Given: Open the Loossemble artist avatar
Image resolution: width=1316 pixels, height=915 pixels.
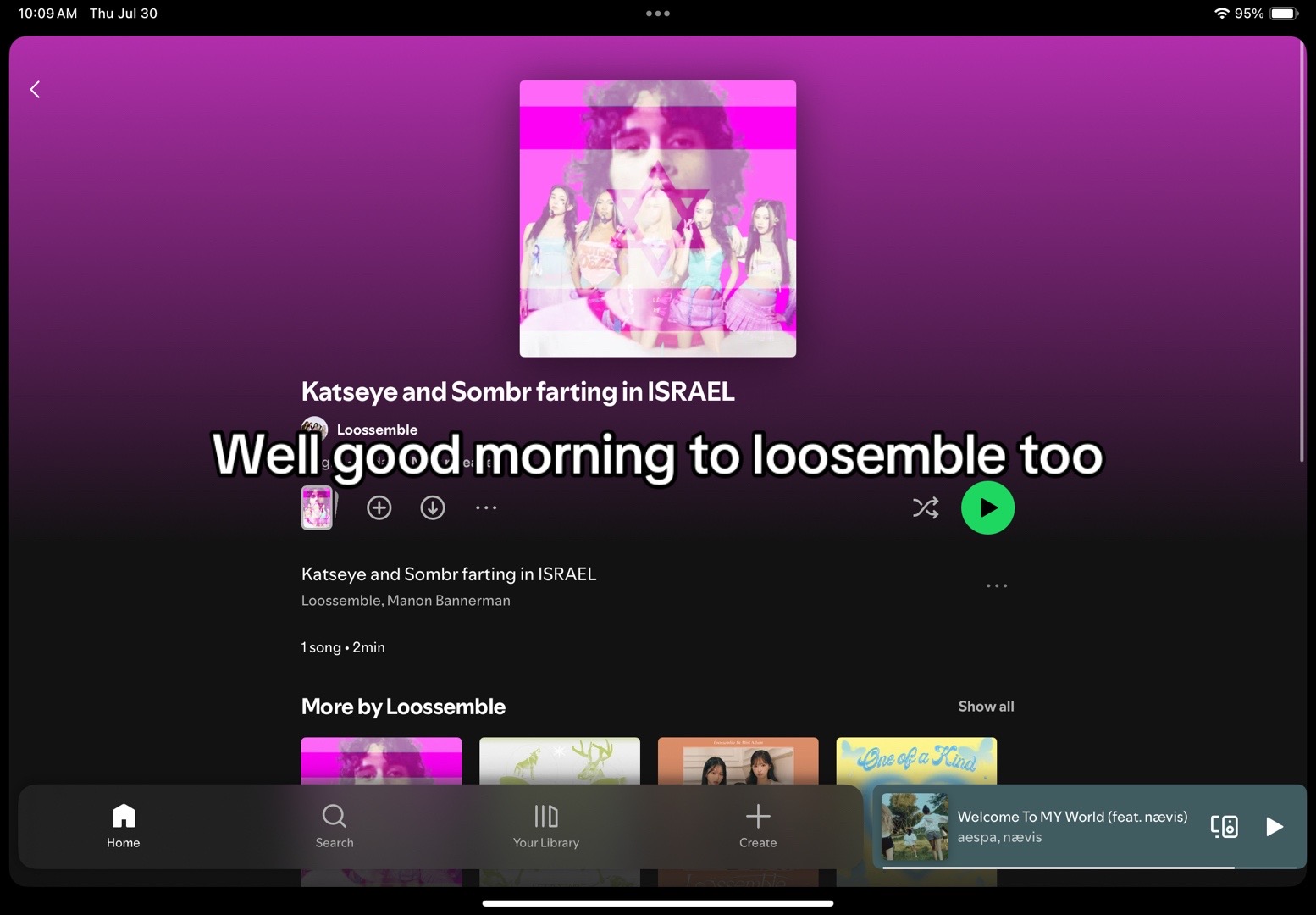Looking at the screenshot, I should coord(315,430).
